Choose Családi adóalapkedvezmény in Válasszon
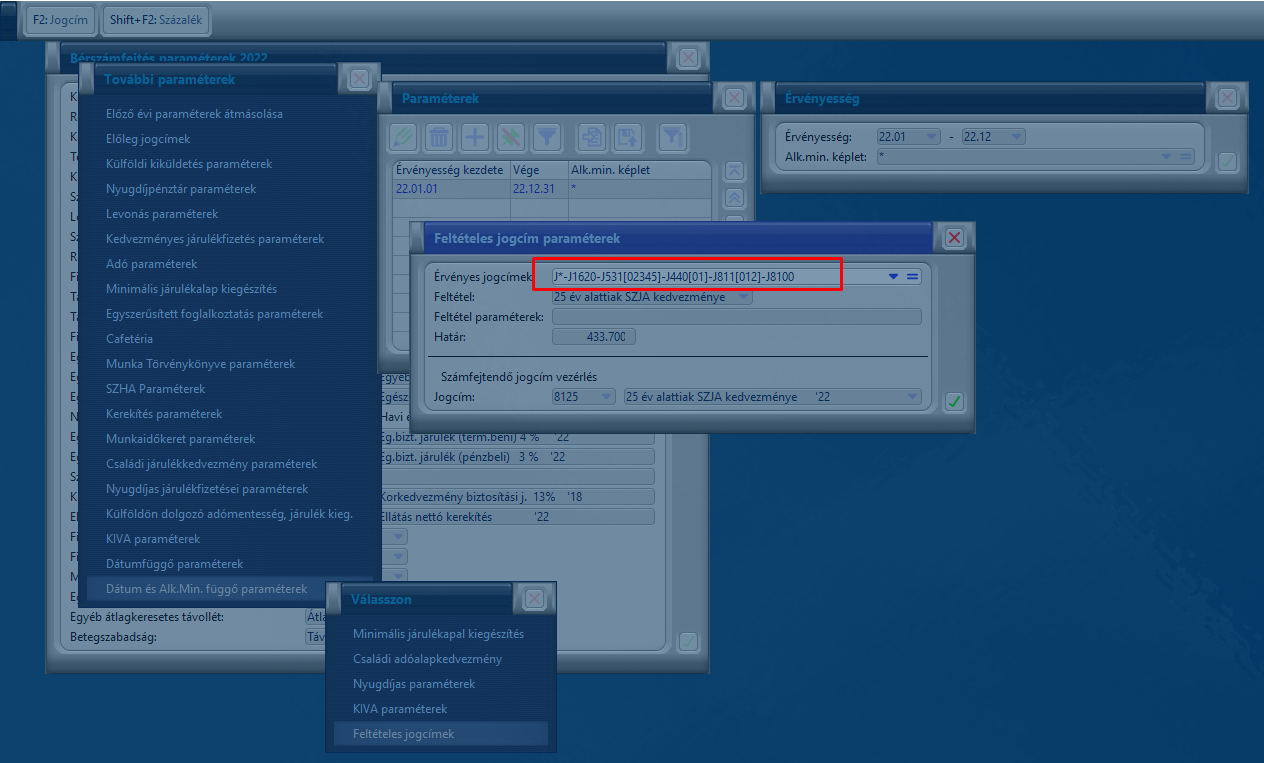 tap(427, 659)
